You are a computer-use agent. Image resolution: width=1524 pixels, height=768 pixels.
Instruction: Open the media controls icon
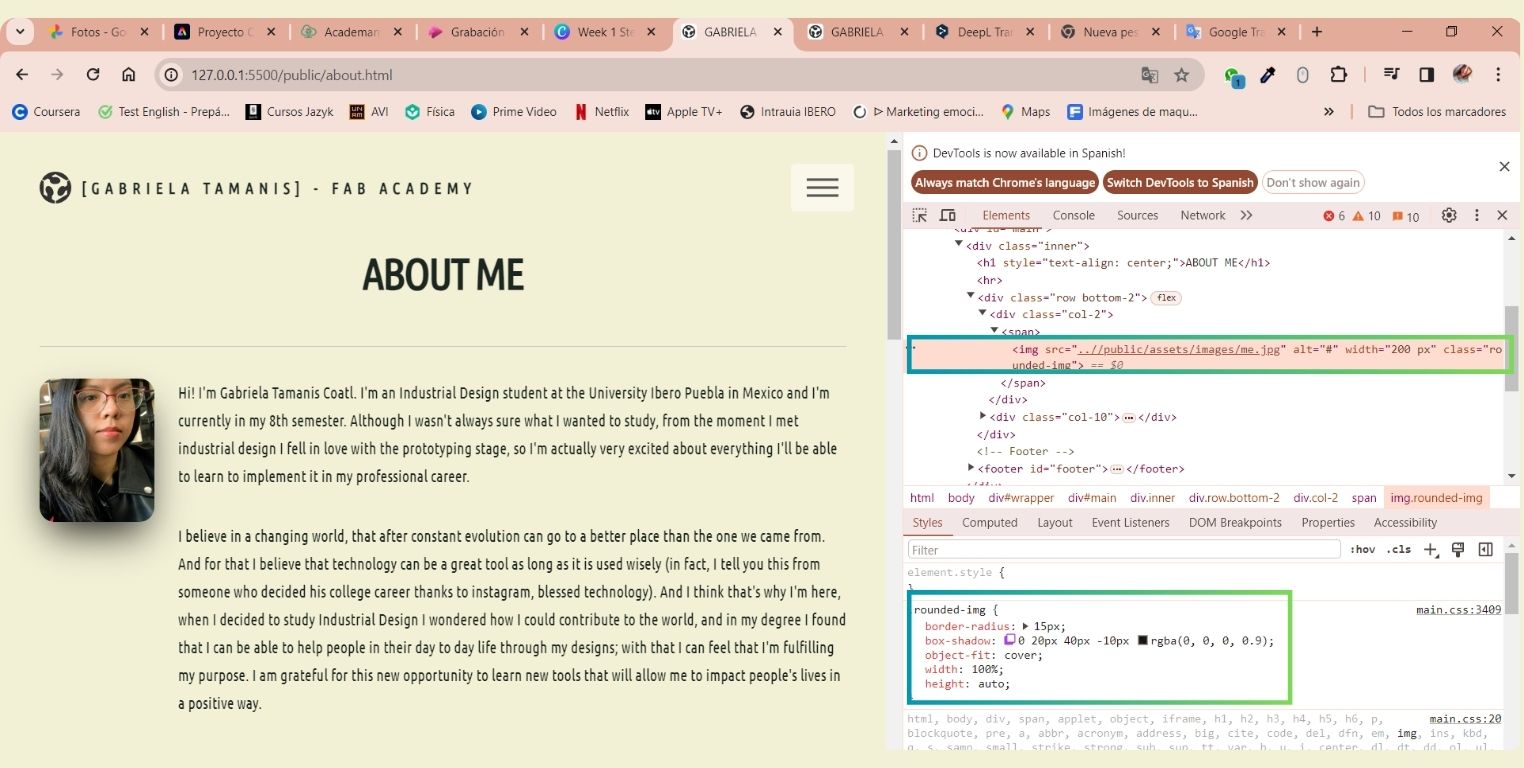point(1391,75)
